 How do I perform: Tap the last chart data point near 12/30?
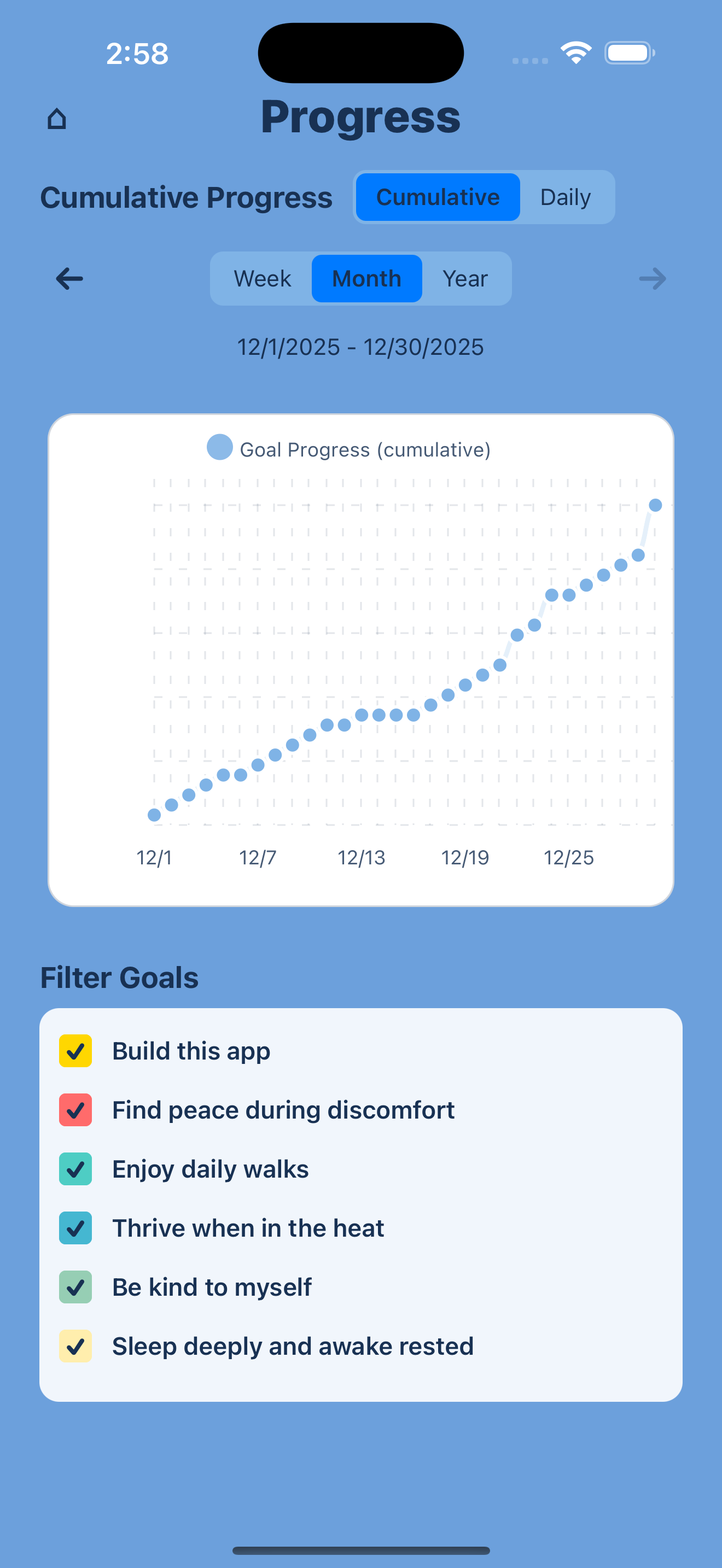[656, 505]
